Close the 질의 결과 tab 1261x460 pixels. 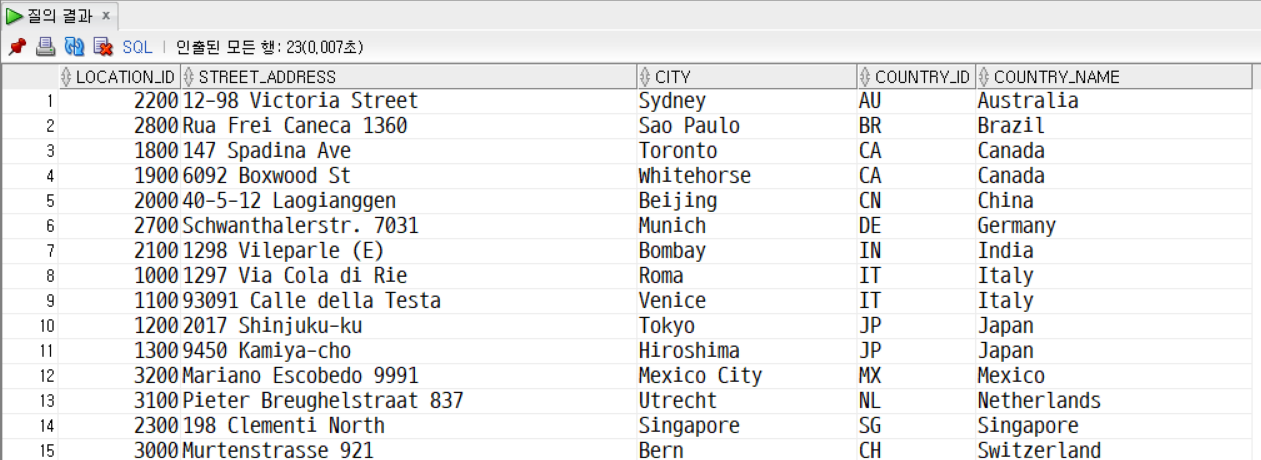(x=106, y=16)
